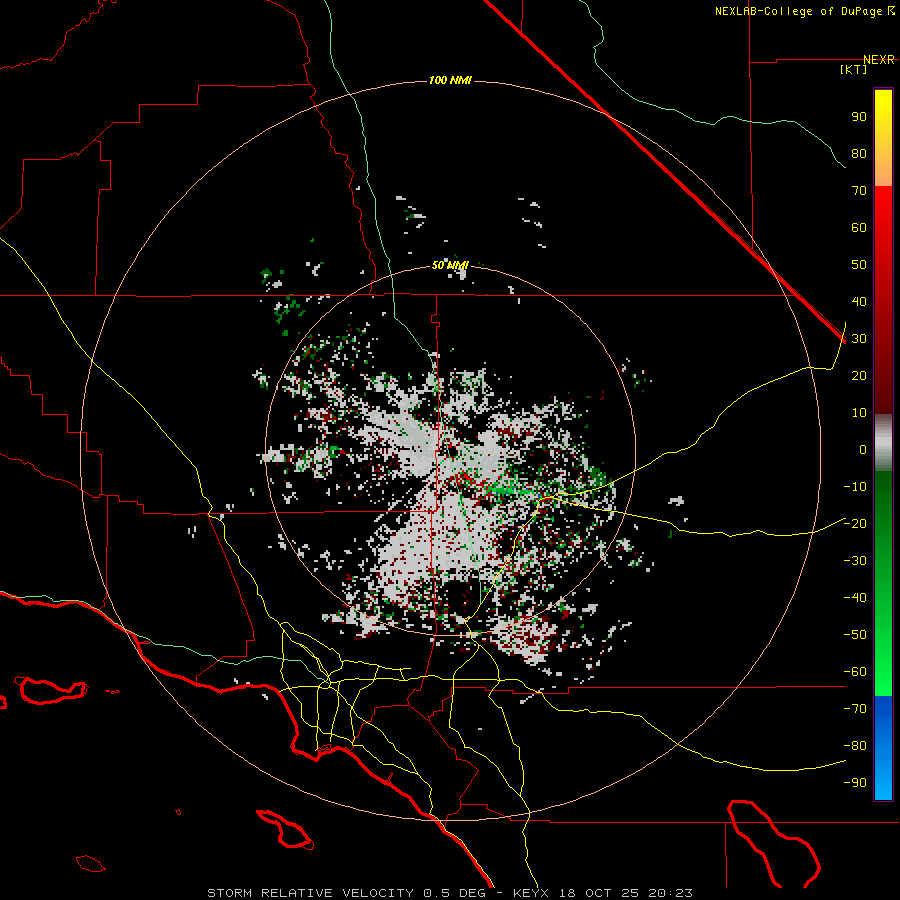Click the 70 value on the velocity scale
Screen dimensions: 900x900
[859, 191]
